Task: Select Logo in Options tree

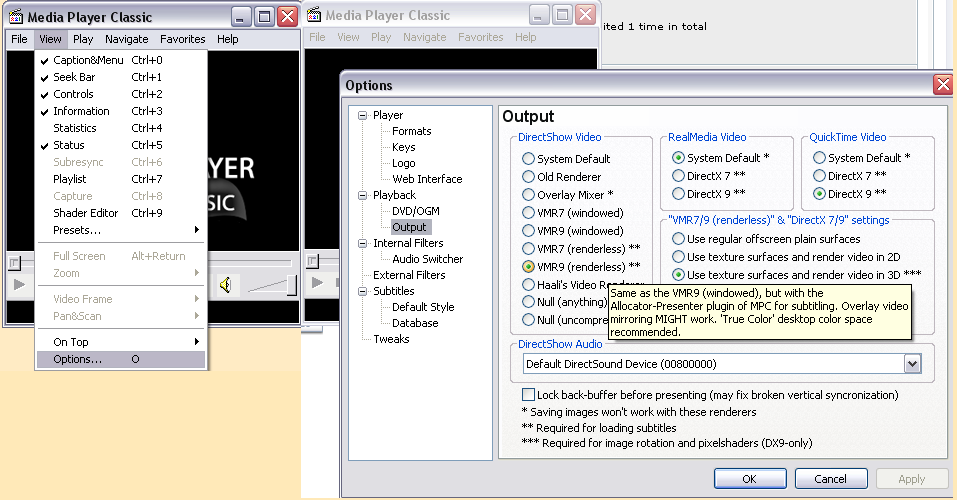Action: click(x=403, y=163)
